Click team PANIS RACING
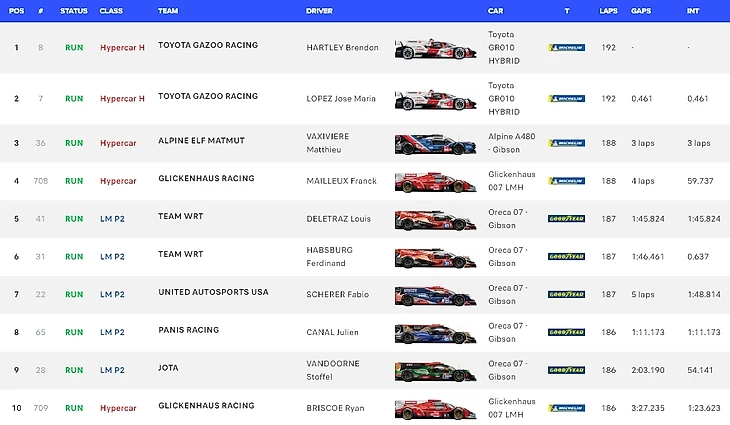This screenshot has height=425, width=730. (x=189, y=330)
